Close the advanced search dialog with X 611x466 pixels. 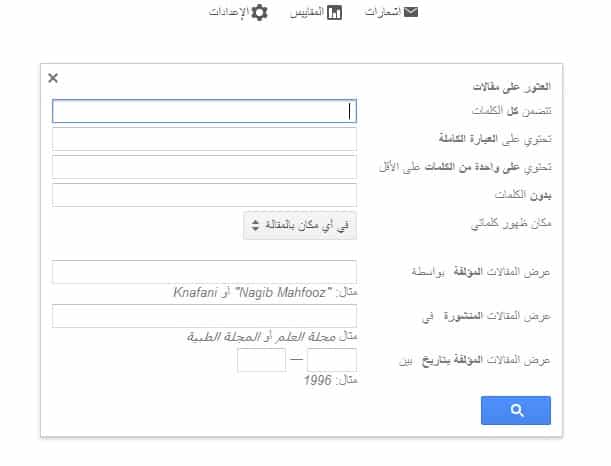tap(53, 78)
